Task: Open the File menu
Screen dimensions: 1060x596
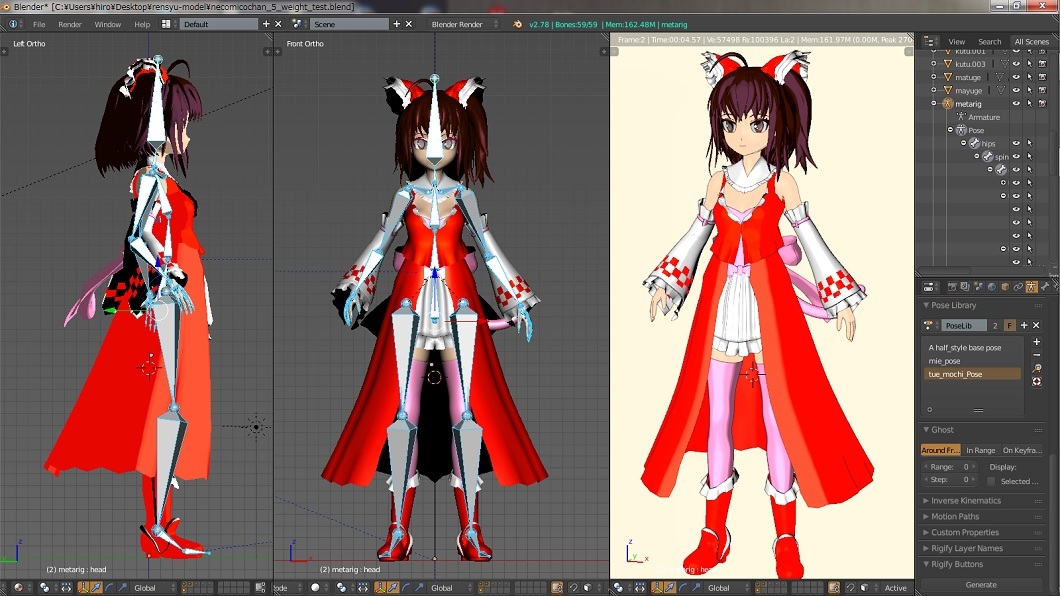Action: (x=39, y=24)
